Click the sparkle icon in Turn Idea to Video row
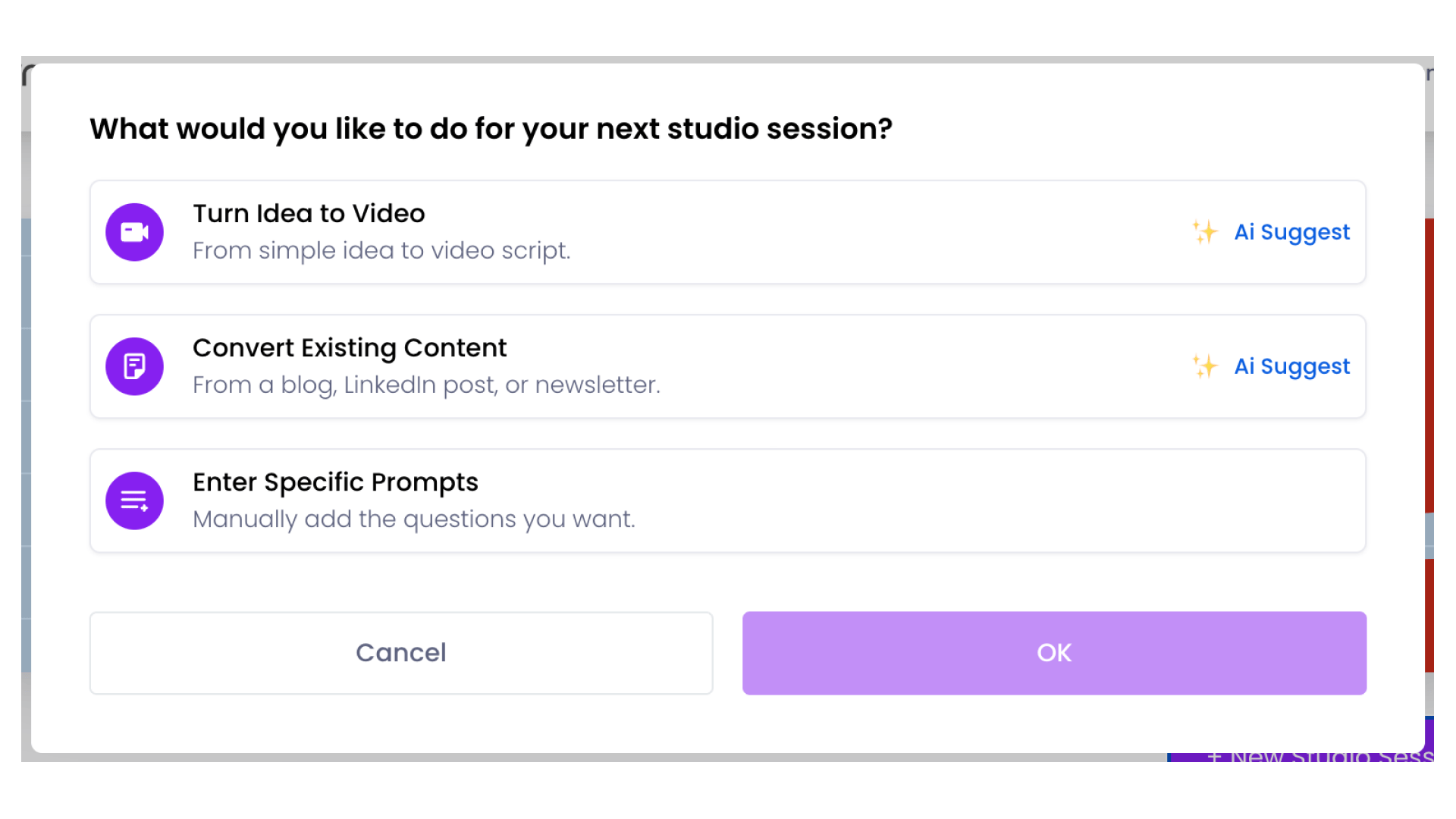The width and height of the screenshot is (1456, 819). point(1204,232)
